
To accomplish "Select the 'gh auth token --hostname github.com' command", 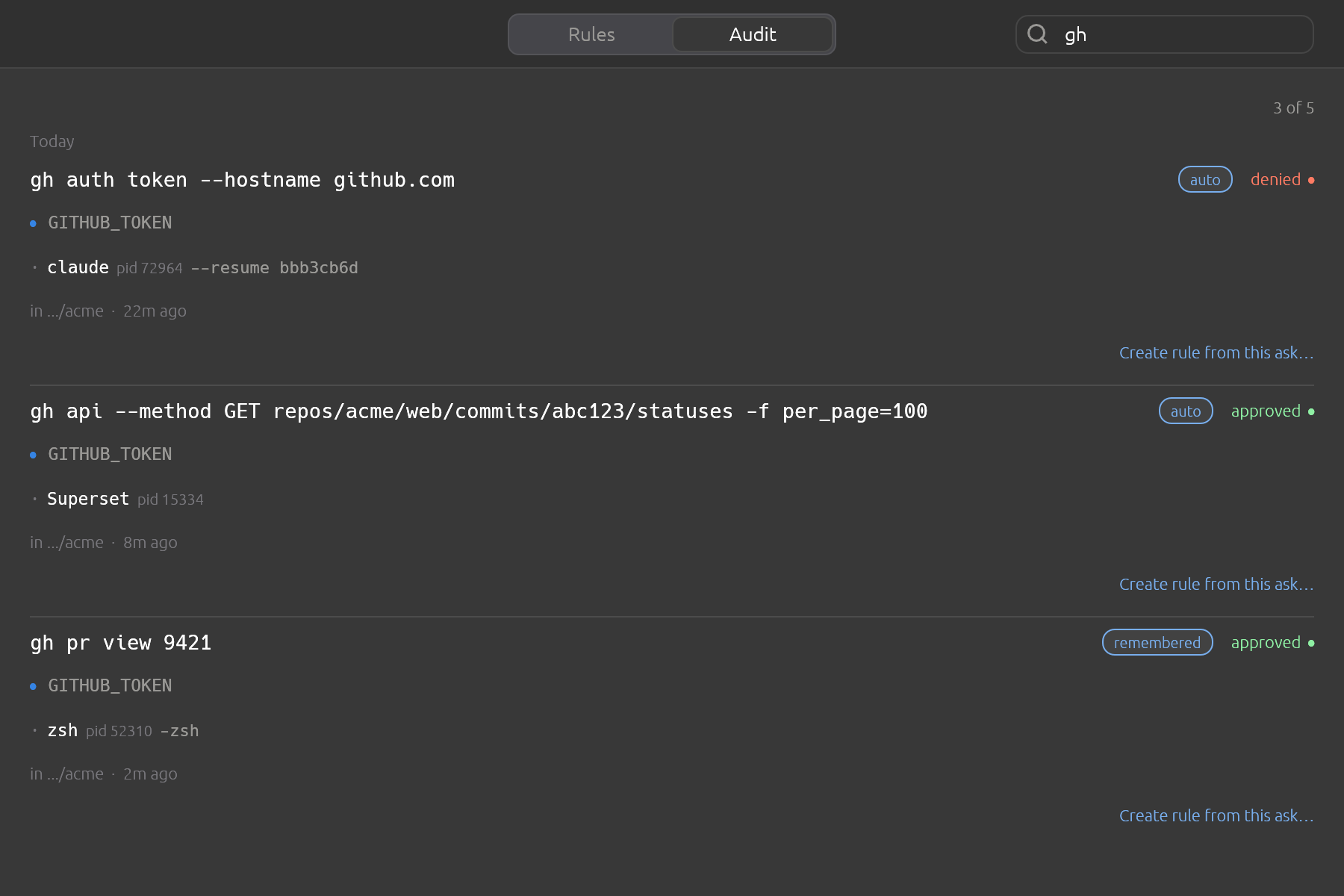I will tap(243, 180).
